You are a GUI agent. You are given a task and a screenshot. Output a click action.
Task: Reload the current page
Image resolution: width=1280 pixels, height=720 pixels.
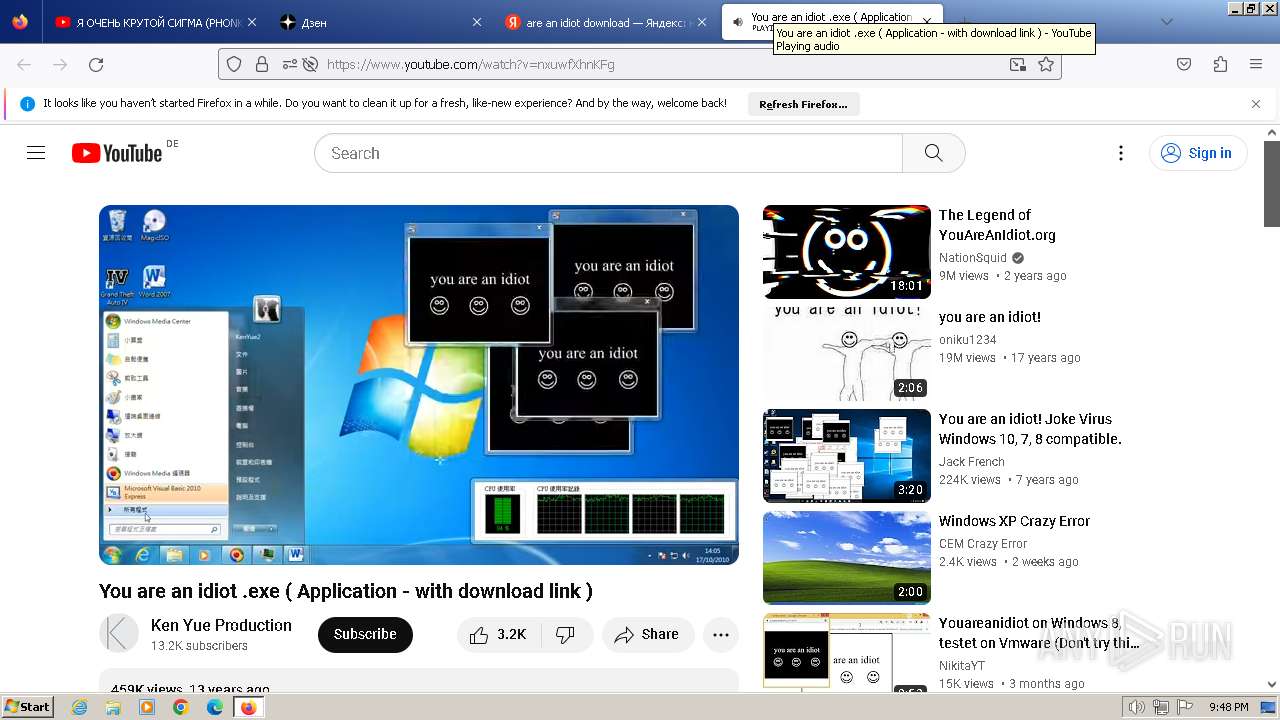(x=96, y=64)
